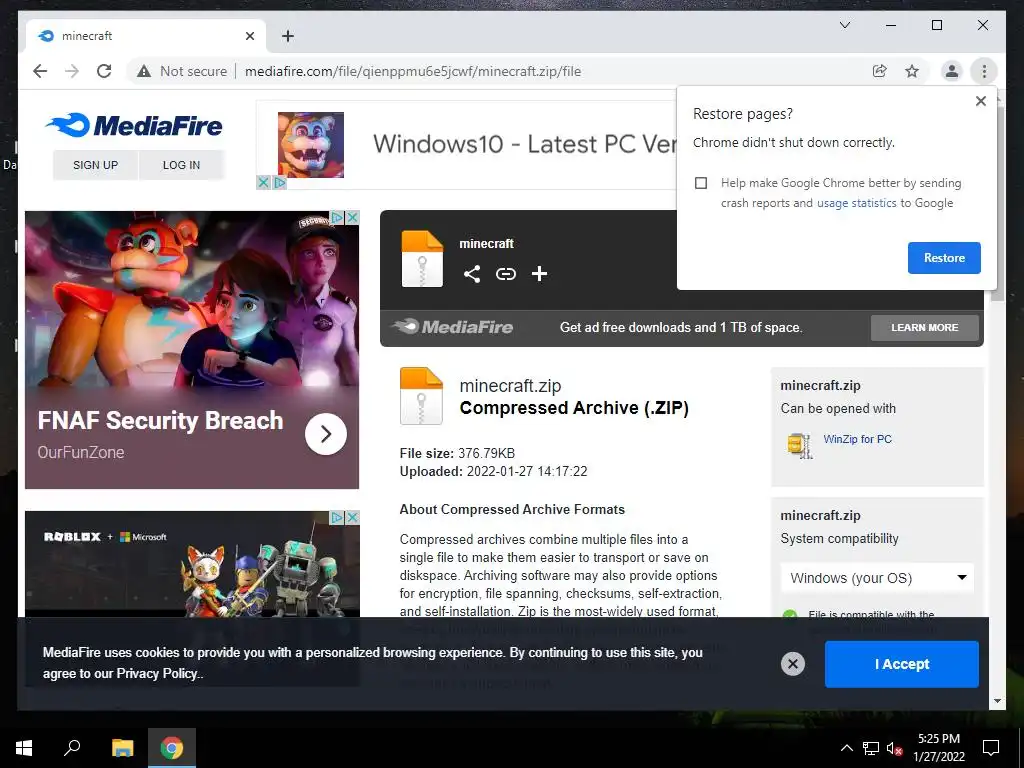Click the FNAF Security Breach ad title
The image size is (1024, 768).
point(160,421)
